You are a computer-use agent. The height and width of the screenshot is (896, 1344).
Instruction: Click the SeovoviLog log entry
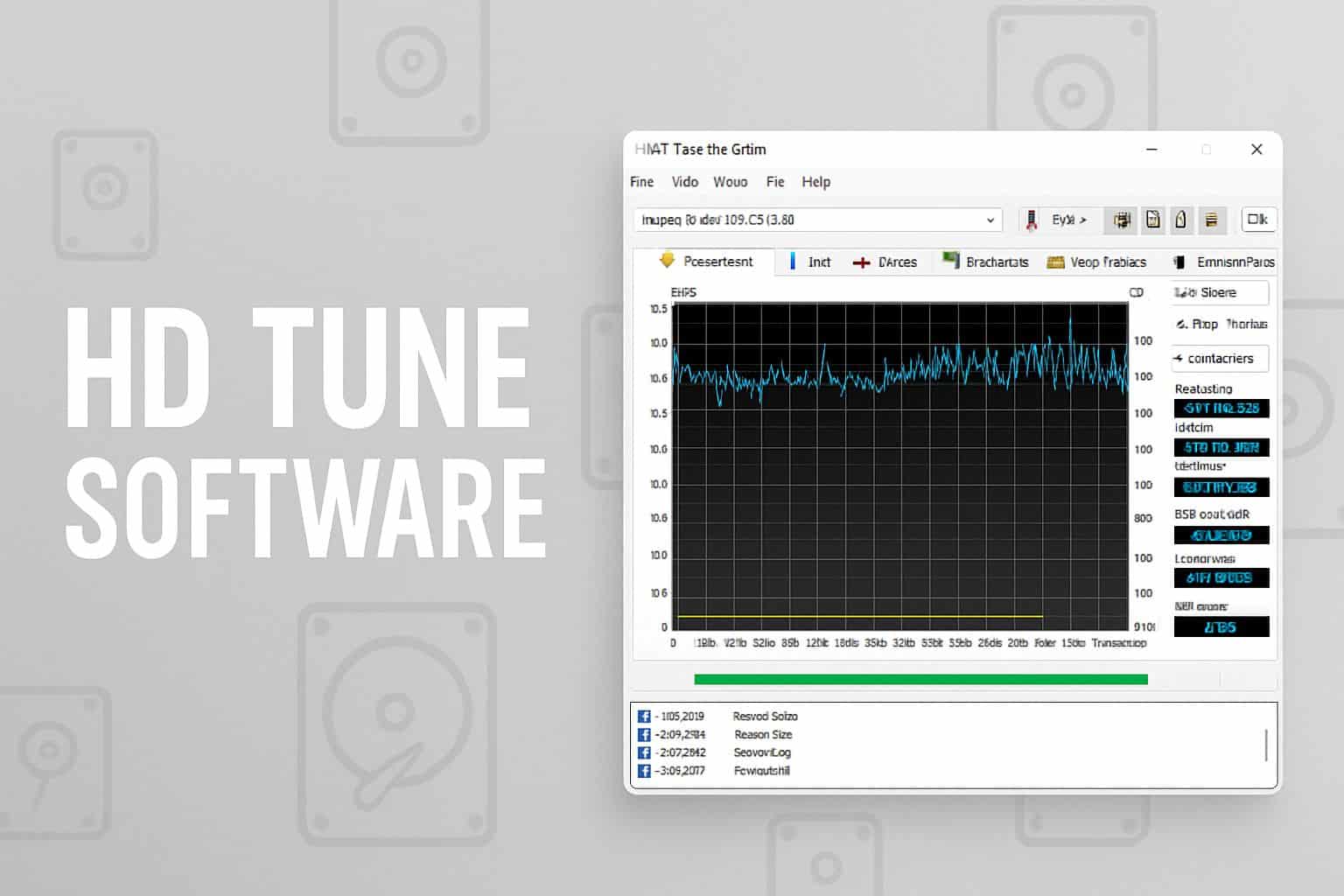point(762,752)
